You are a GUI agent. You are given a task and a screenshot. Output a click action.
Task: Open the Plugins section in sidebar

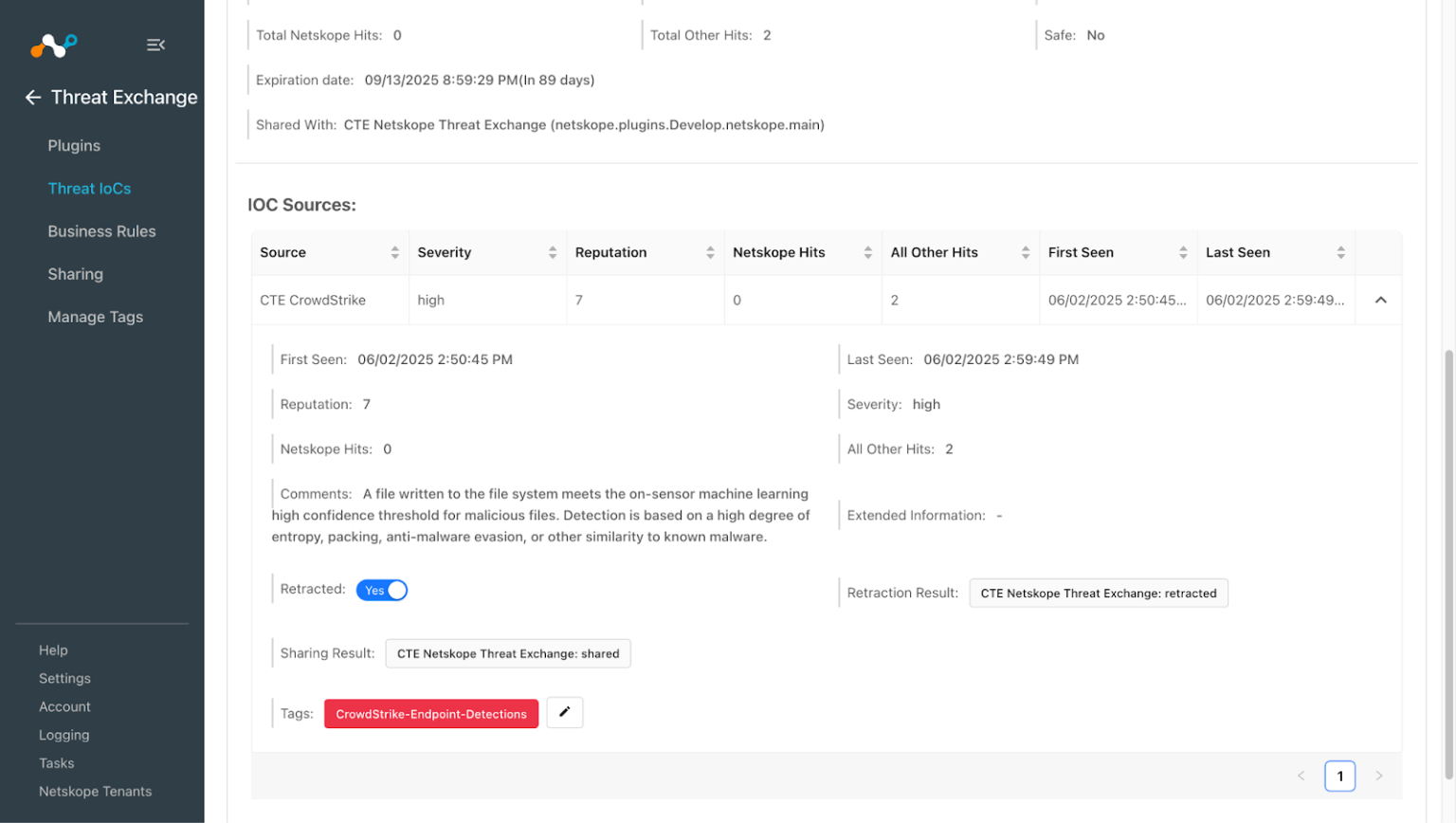73,145
